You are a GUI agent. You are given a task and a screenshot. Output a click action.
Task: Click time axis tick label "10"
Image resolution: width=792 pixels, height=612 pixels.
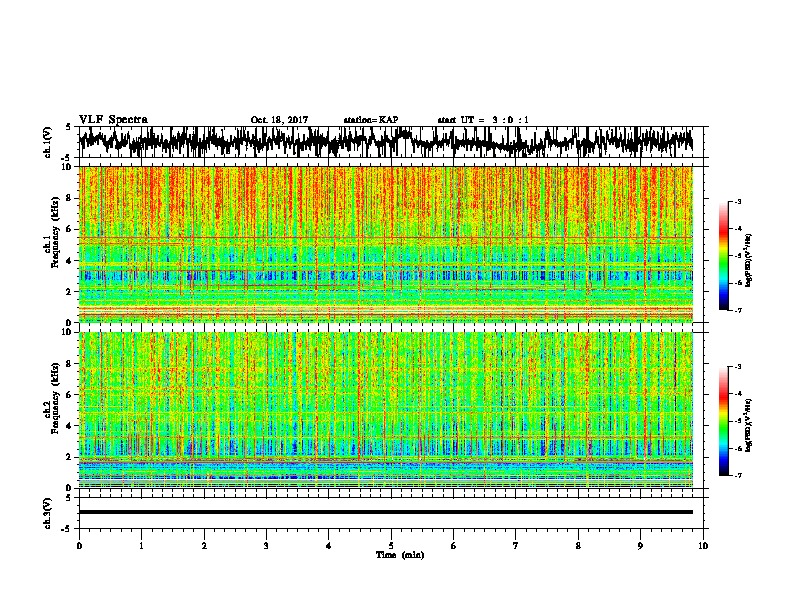[x=703, y=546]
